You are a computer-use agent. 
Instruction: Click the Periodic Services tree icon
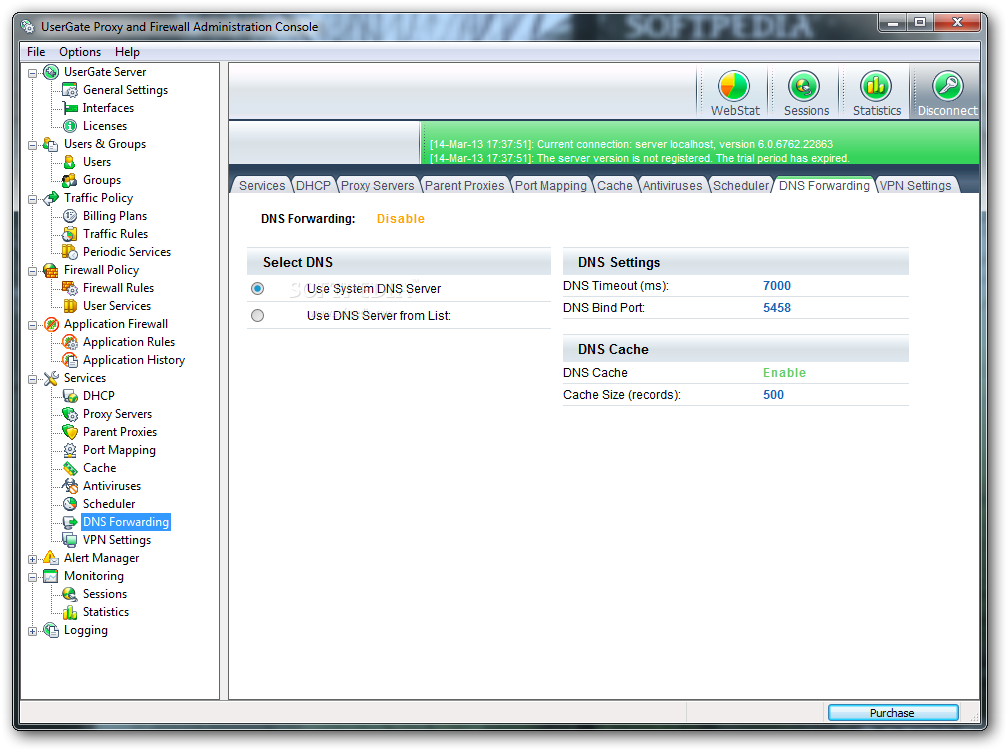click(x=70, y=252)
